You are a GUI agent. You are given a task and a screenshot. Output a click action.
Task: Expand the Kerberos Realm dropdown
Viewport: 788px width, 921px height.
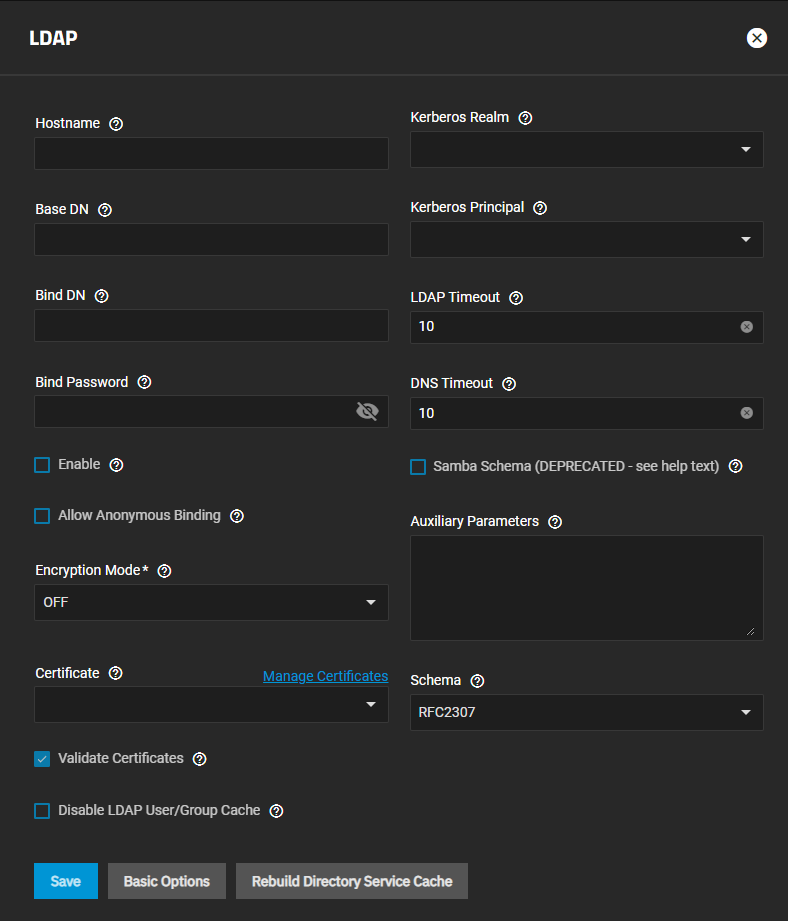[587, 149]
